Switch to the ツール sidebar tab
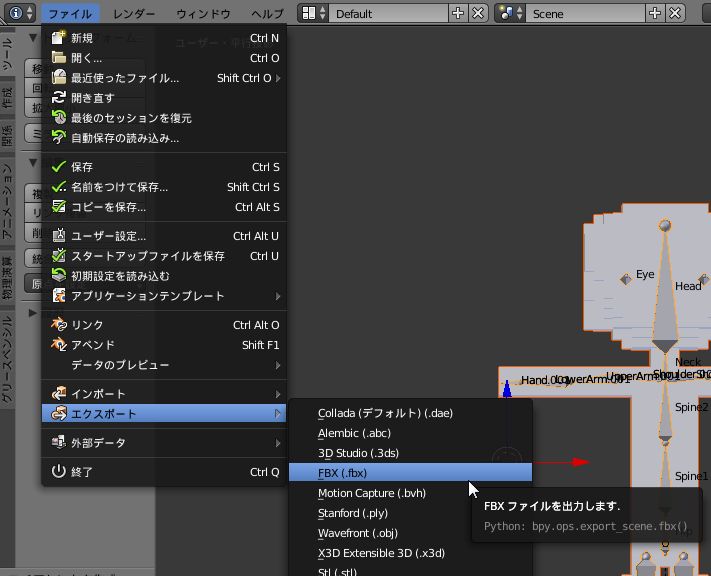Screen dimensions: 711x576 [7, 54]
